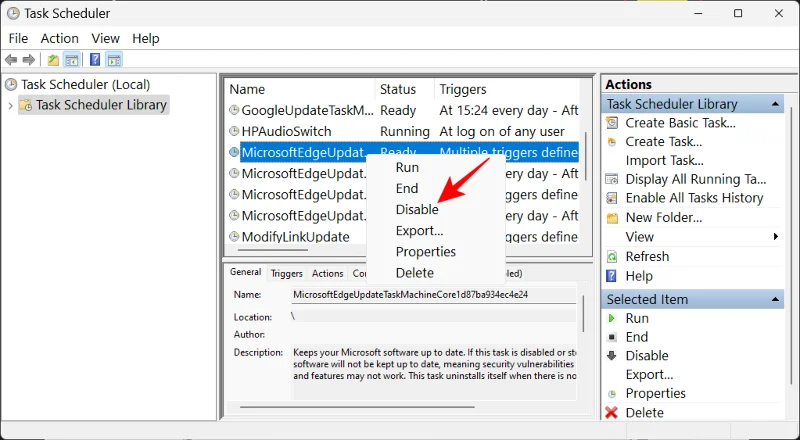Toggle the Show/Hide Action Pane toolbar icon
800x440 pixels.
(114, 60)
